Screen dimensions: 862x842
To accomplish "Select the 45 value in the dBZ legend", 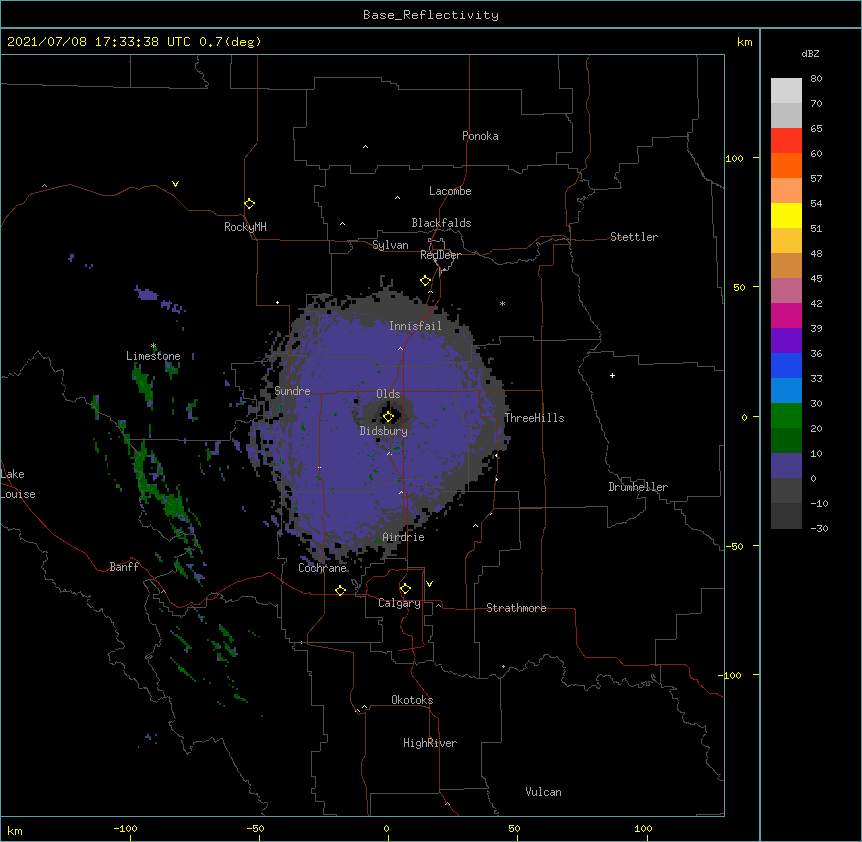I will pyautogui.click(x=816, y=279).
